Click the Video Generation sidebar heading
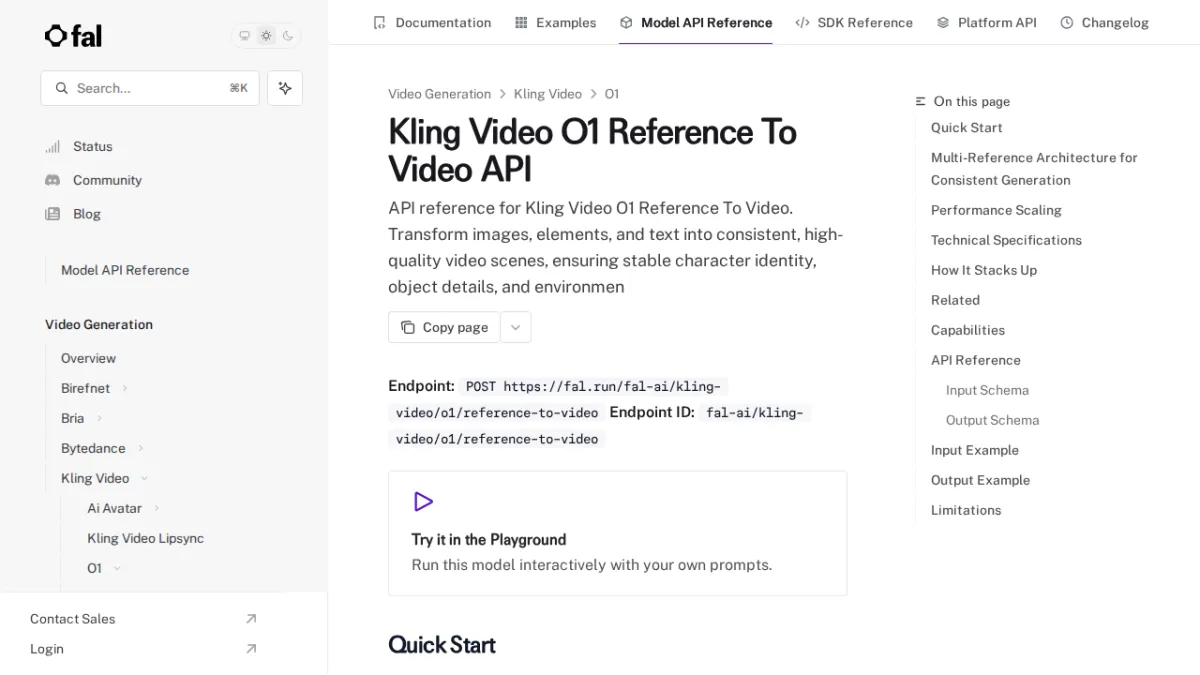 click(x=99, y=324)
